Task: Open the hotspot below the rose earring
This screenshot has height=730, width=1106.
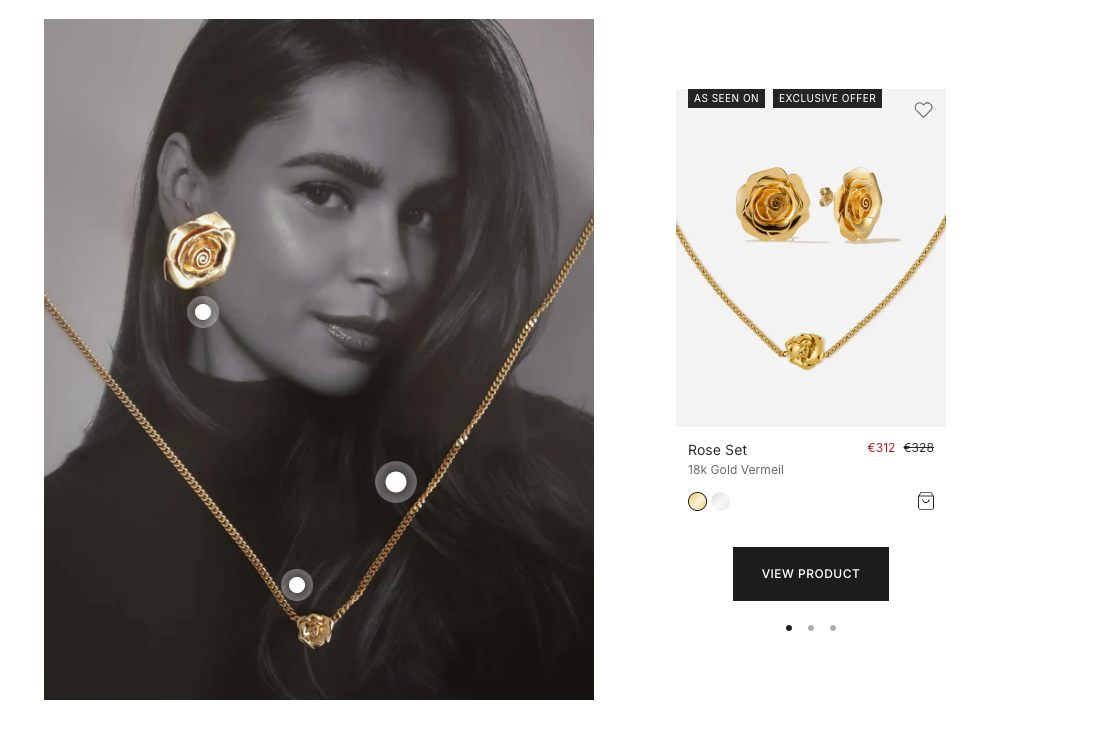Action: 203,312
